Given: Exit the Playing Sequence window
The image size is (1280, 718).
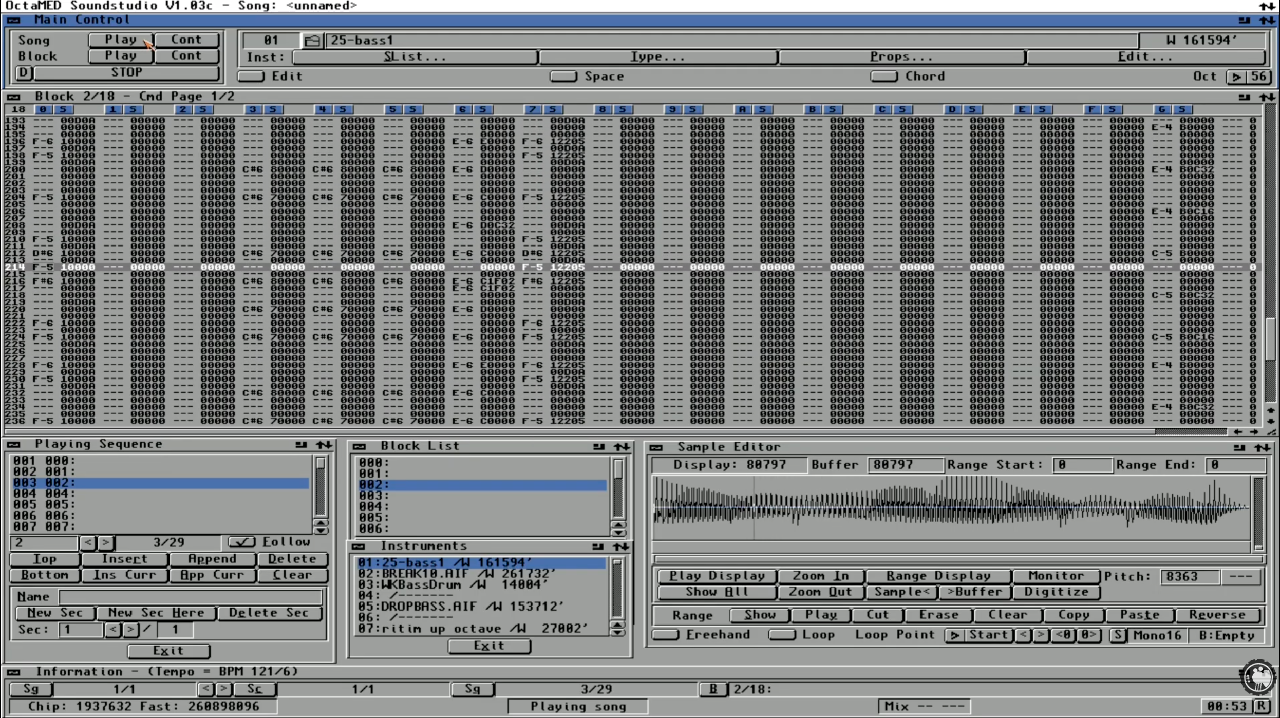Looking at the screenshot, I should point(168,652).
